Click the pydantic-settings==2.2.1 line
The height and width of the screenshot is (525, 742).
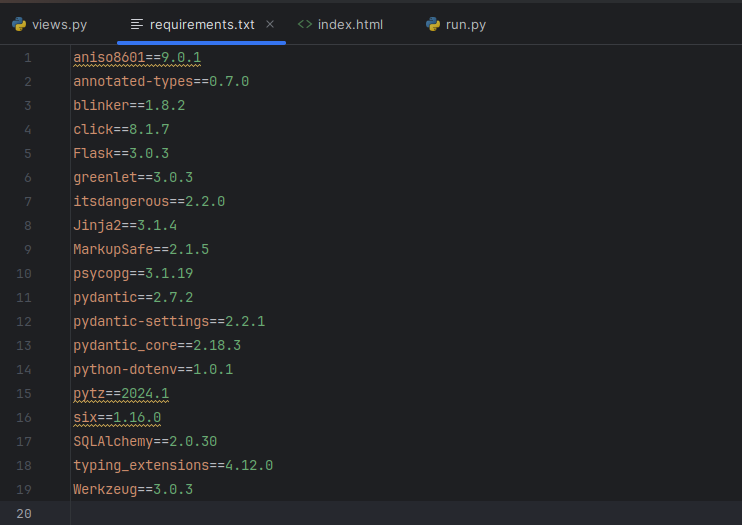click(x=169, y=321)
